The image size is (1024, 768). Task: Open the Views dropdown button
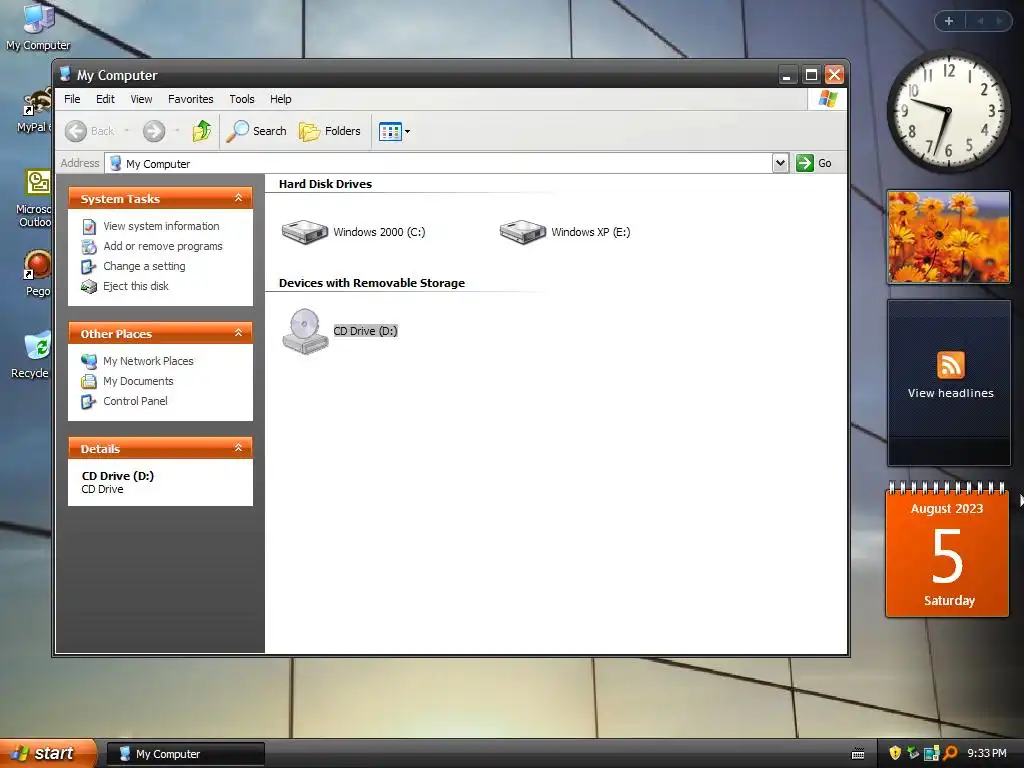coord(394,131)
